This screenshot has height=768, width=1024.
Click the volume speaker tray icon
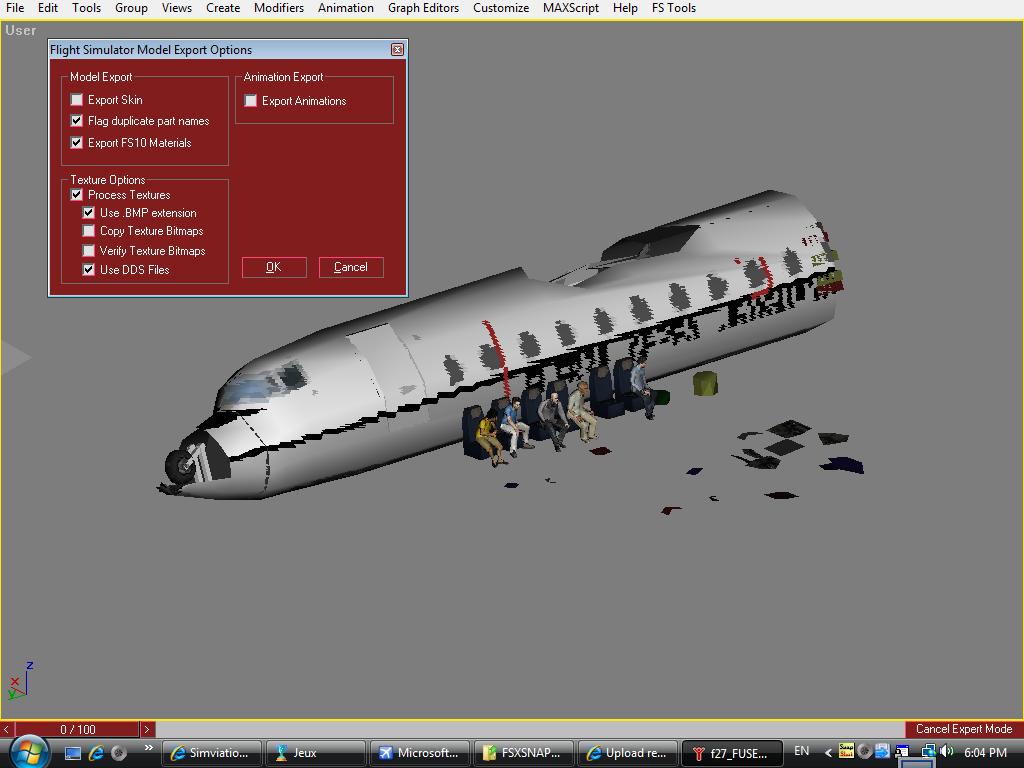point(946,751)
